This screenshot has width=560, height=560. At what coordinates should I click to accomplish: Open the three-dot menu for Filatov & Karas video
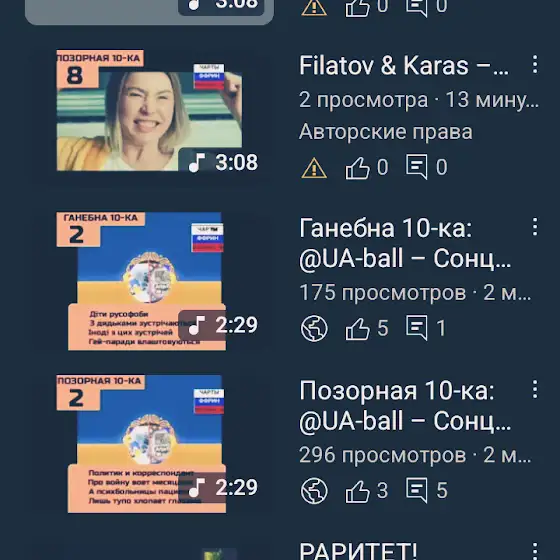point(535,65)
